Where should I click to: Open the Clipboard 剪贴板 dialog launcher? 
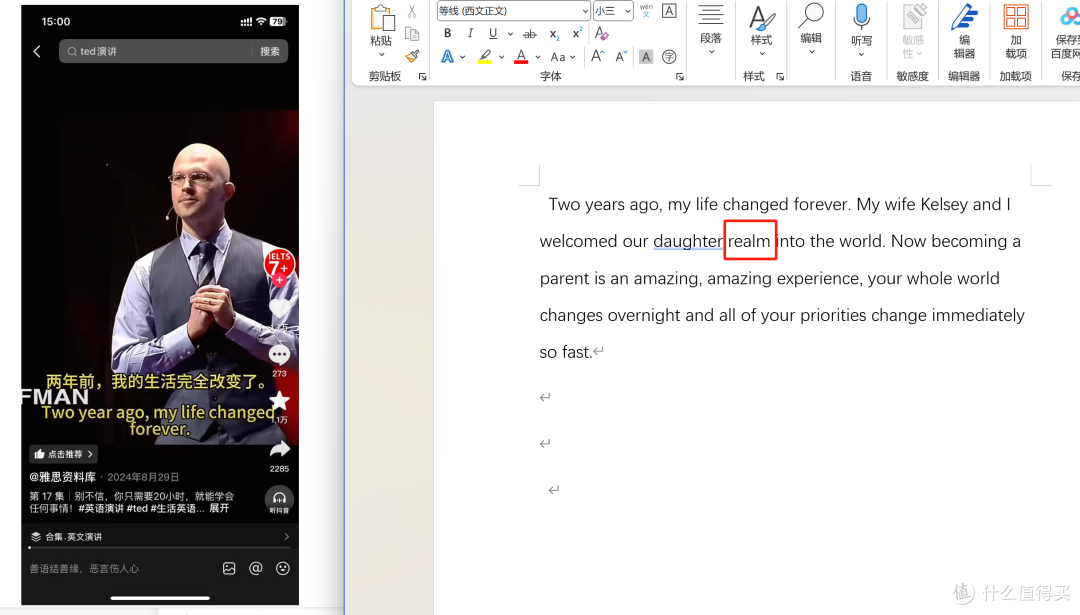point(422,76)
